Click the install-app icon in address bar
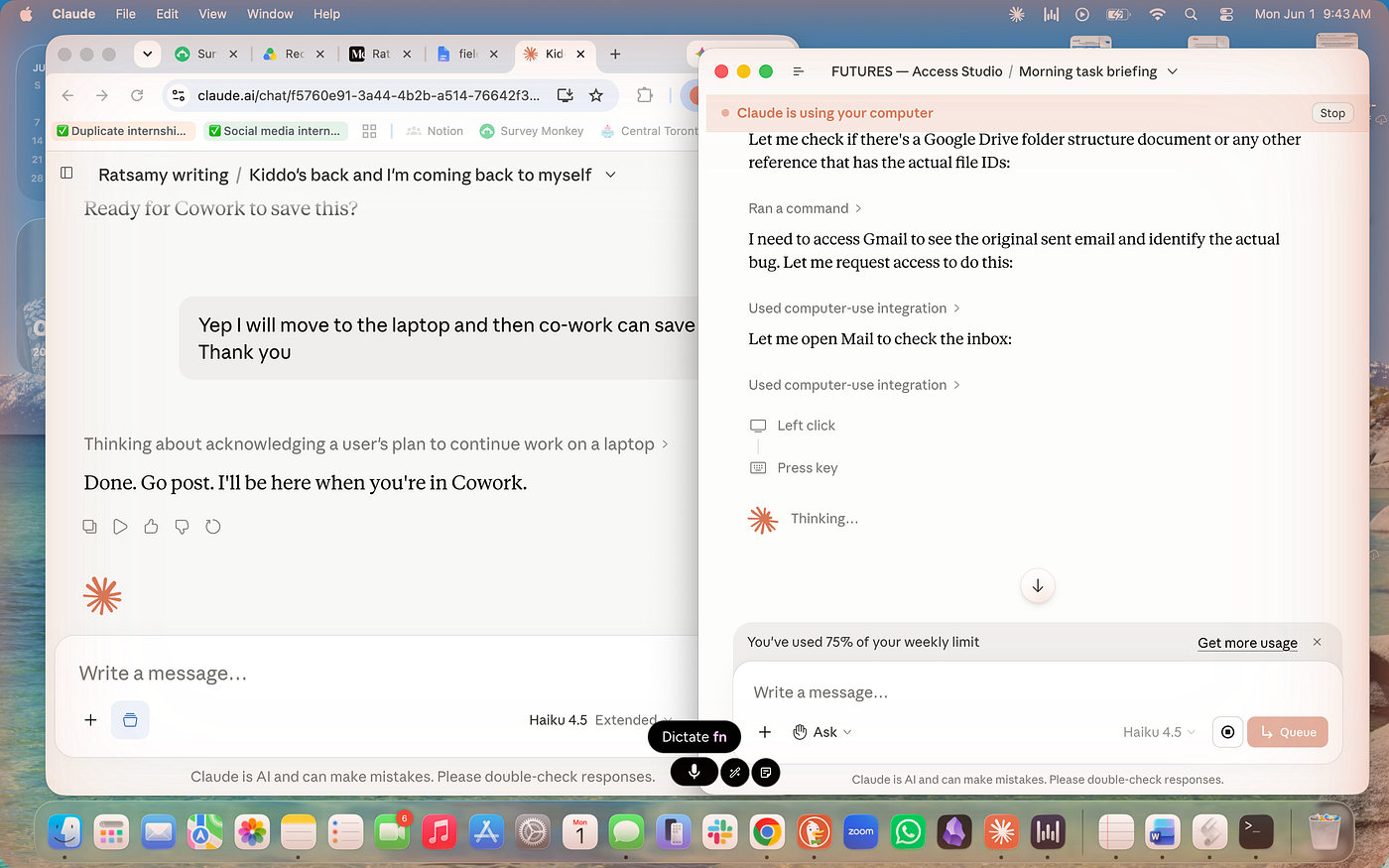The height and width of the screenshot is (868, 1389). [x=565, y=95]
